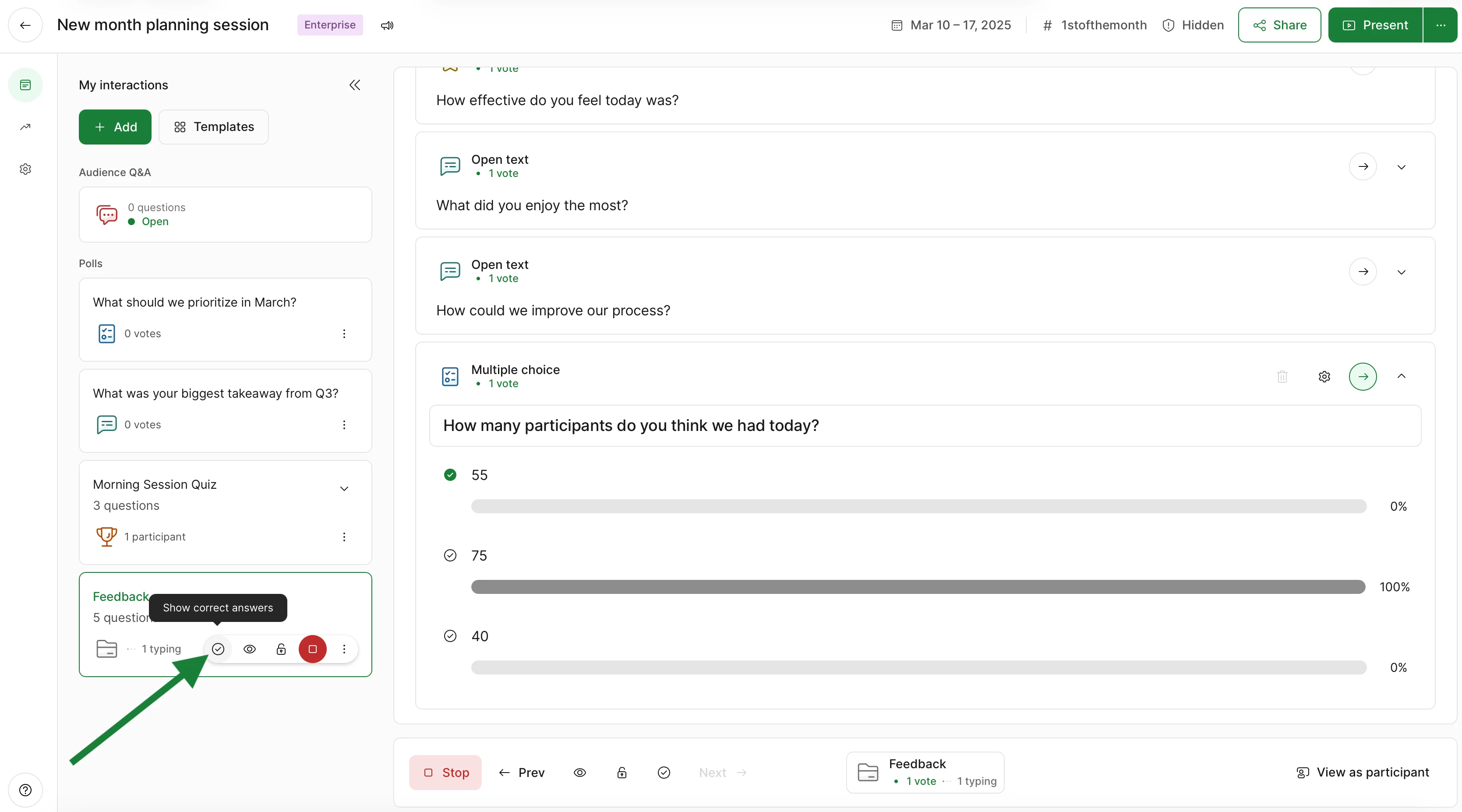
Task: Delete the Multiple choice poll with the trash icon
Action: click(x=1282, y=377)
